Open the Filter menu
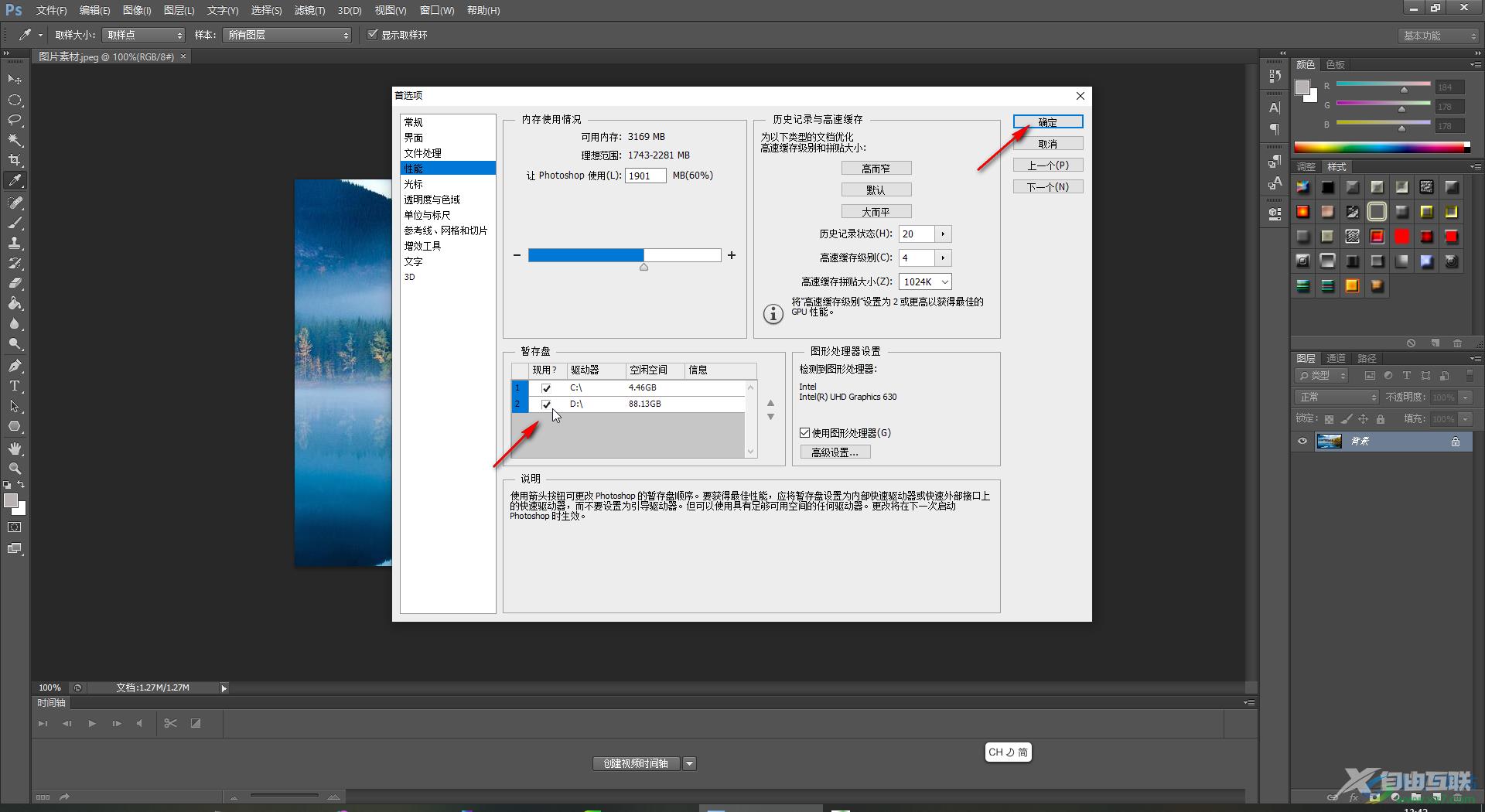Viewport: 1485px width, 812px height. (309, 10)
